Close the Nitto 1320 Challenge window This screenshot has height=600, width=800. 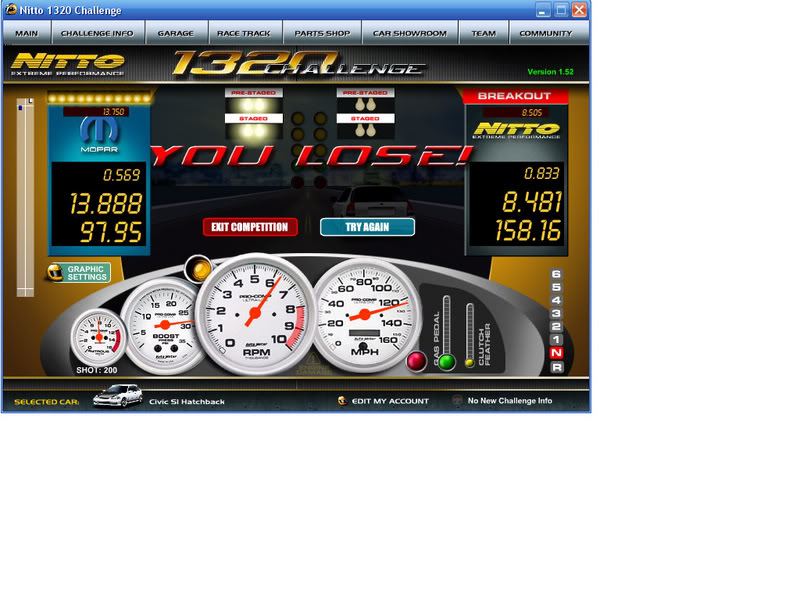pyautogui.click(x=579, y=10)
